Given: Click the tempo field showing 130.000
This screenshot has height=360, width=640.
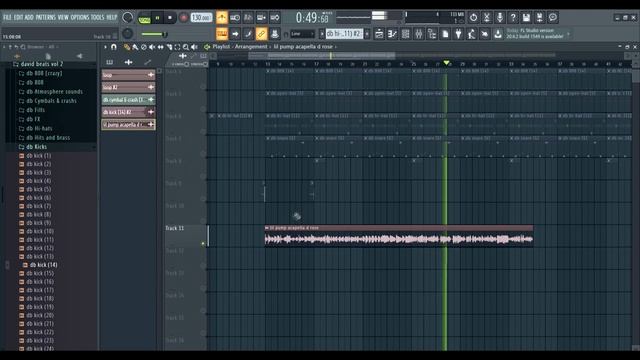Looking at the screenshot, I should click(201, 18).
